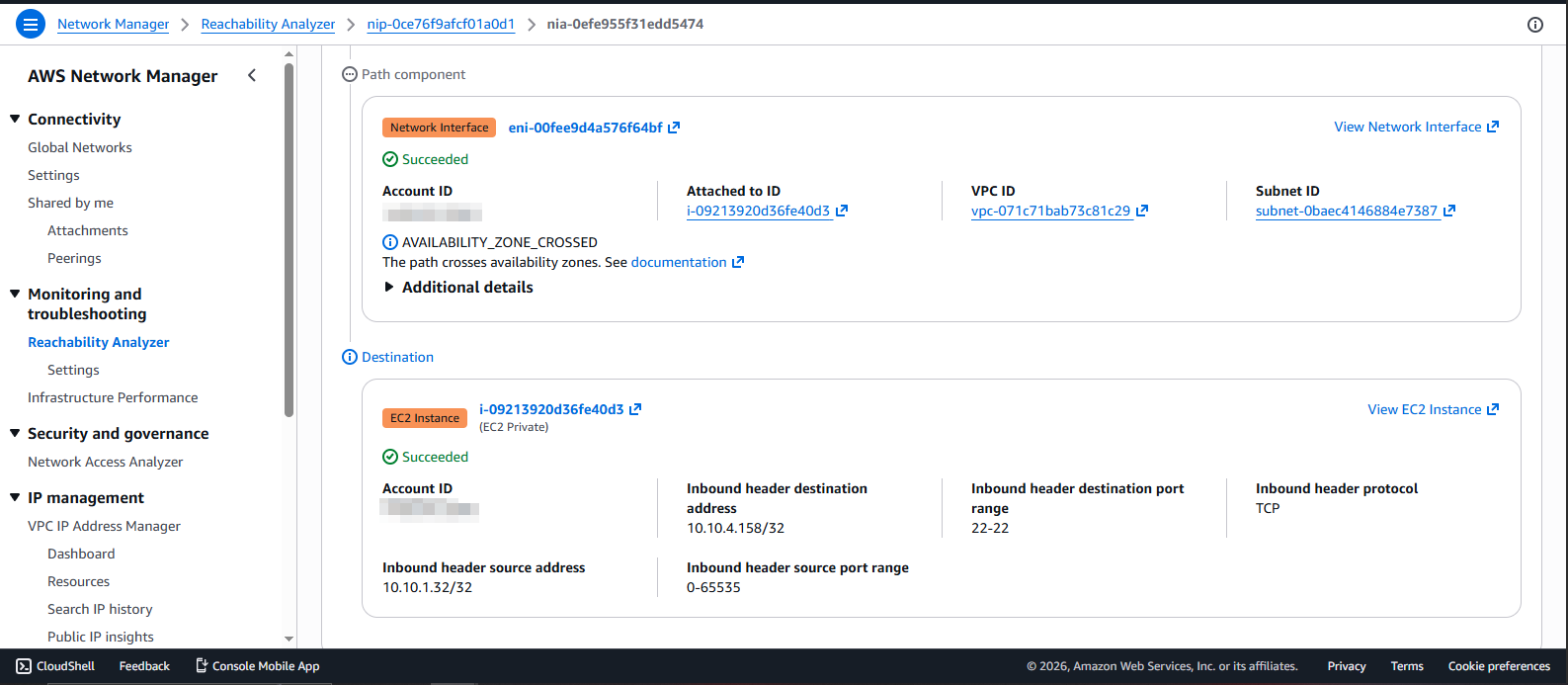Click external icon next to vpc-071c71bab73c81c29

tap(1142, 211)
